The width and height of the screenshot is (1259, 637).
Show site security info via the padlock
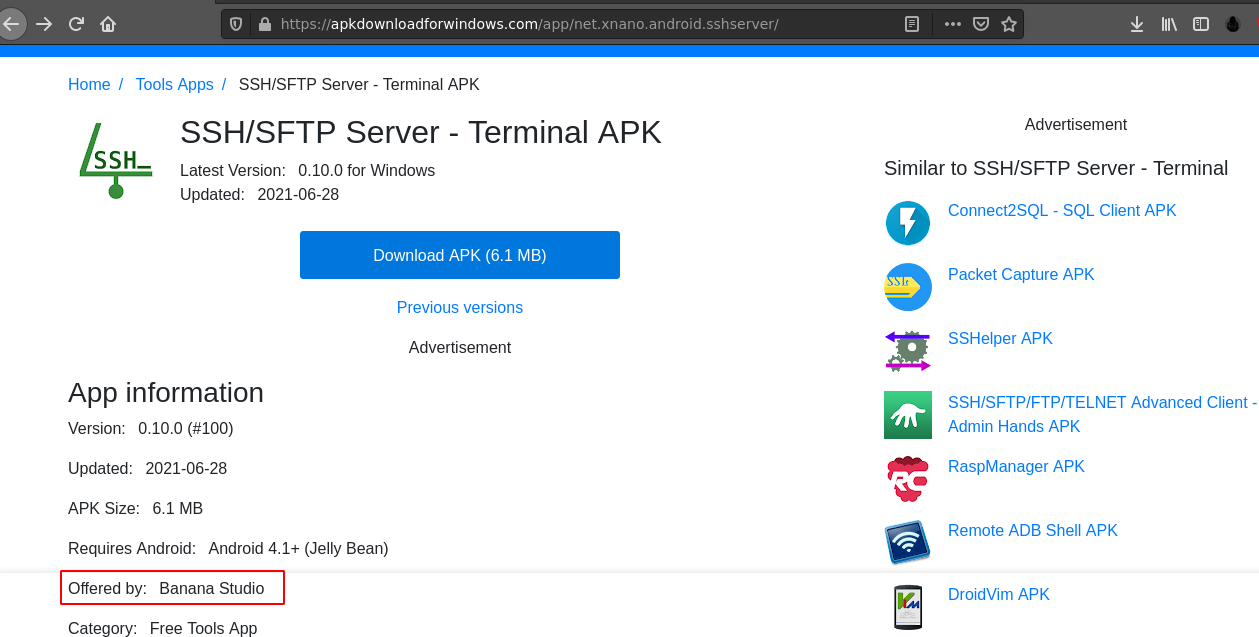(264, 24)
